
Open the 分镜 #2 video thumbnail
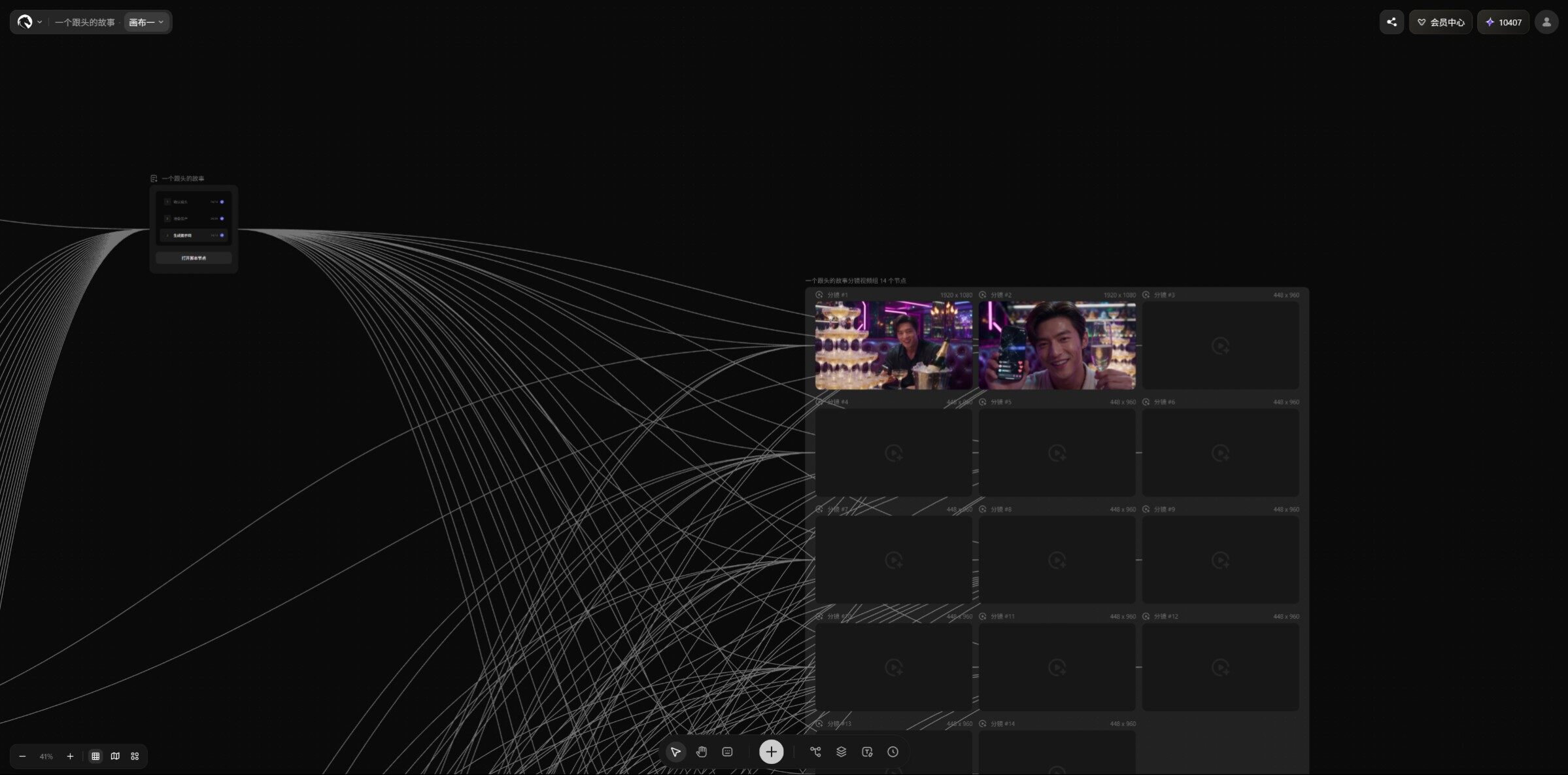(x=1057, y=345)
